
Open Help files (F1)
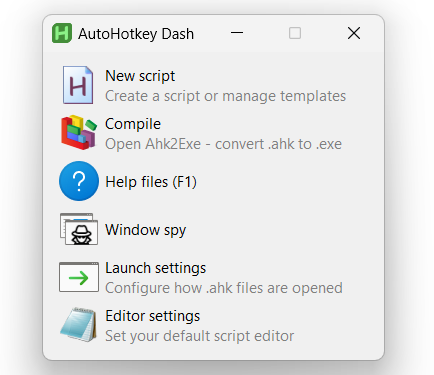151,182
